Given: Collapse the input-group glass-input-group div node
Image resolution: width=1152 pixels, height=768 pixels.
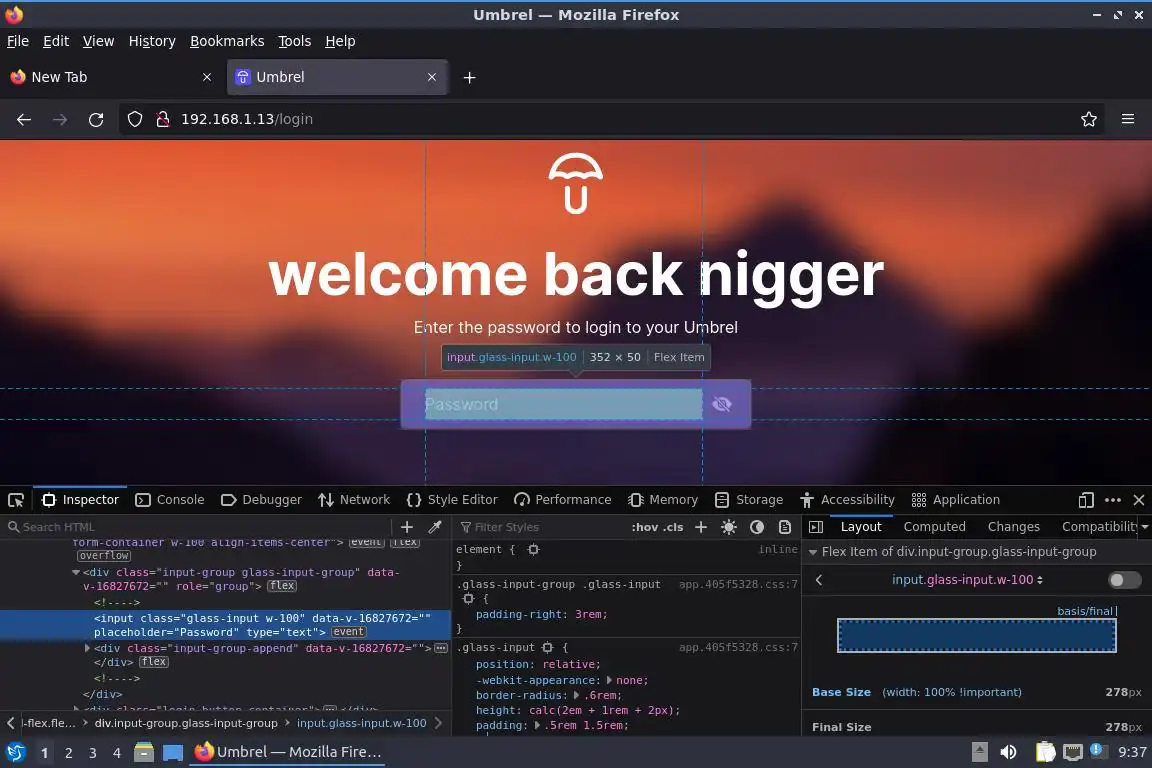Looking at the screenshot, I should 76,572.
